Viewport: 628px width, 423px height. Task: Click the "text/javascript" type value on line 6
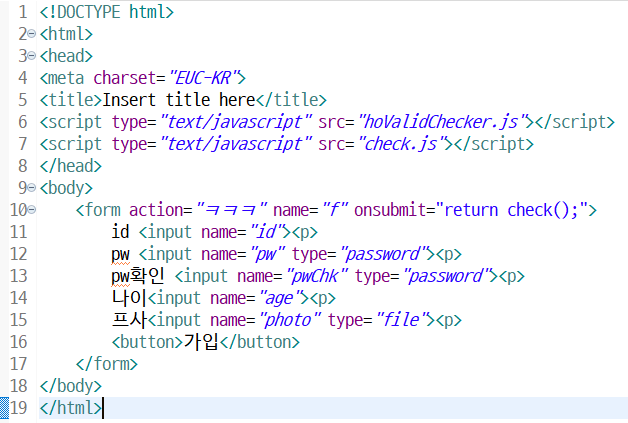tap(236, 122)
